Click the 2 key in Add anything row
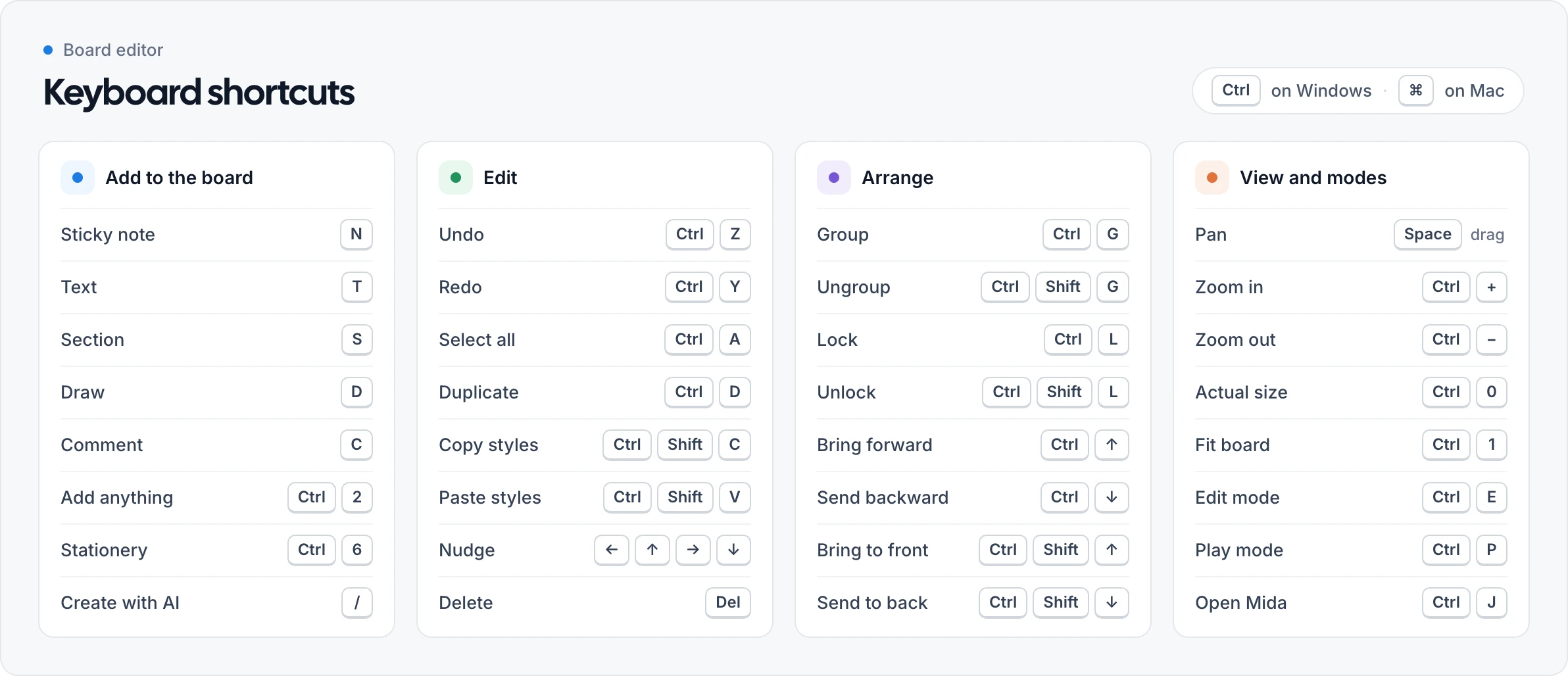Screen dimensions: 1568x676 pyautogui.click(x=357, y=497)
